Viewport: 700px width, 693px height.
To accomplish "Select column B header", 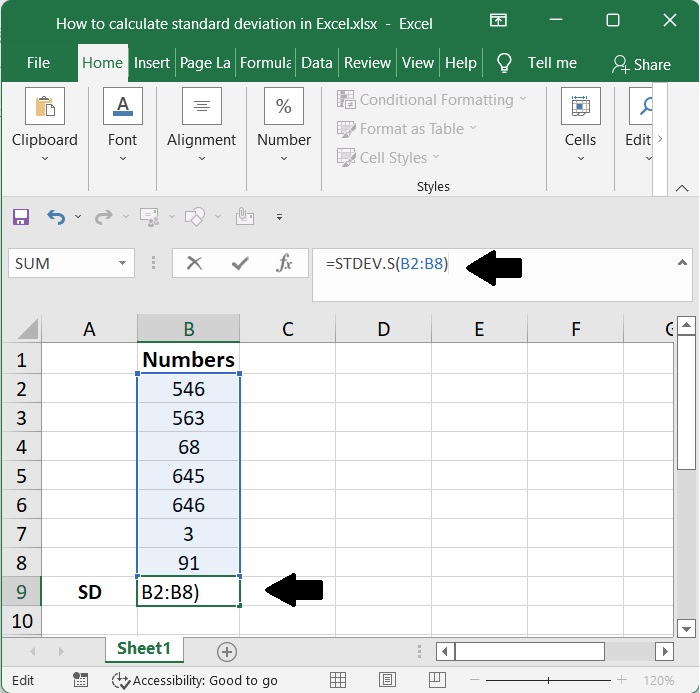I will (x=188, y=329).
